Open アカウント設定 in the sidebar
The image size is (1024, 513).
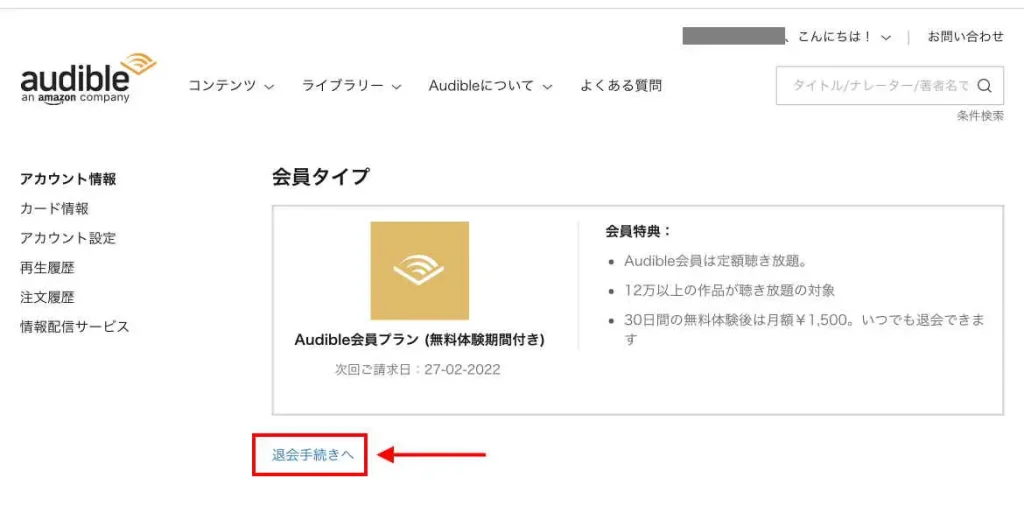pos(68,238)
